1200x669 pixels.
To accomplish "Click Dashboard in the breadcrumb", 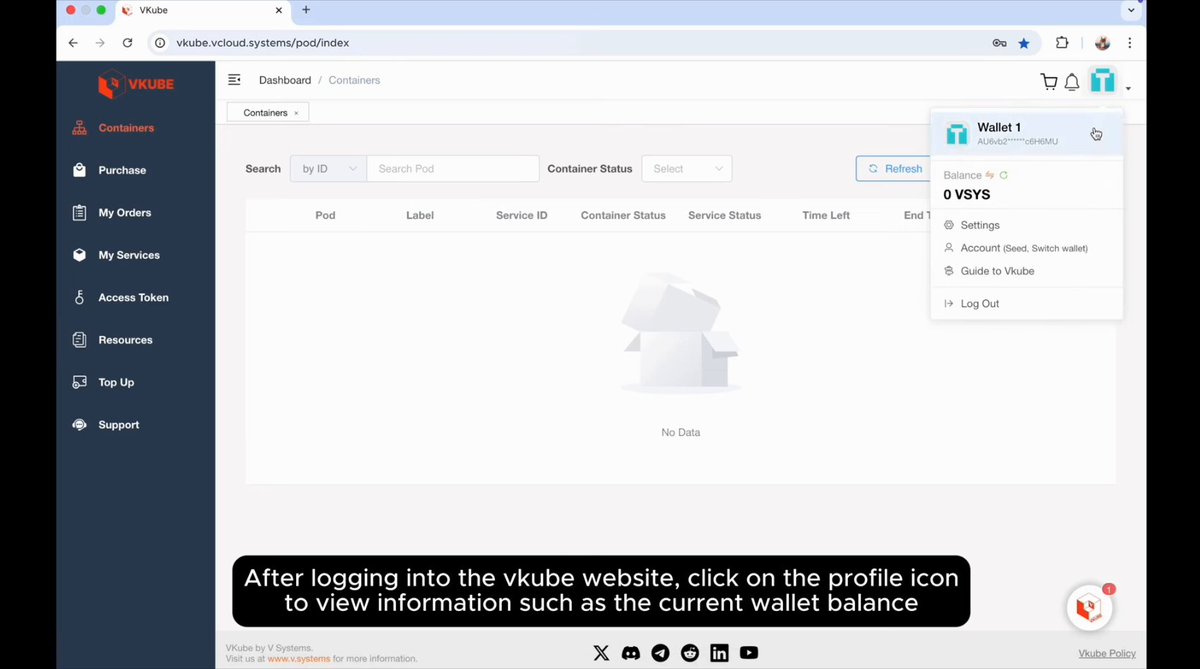I will click(285, 80).
